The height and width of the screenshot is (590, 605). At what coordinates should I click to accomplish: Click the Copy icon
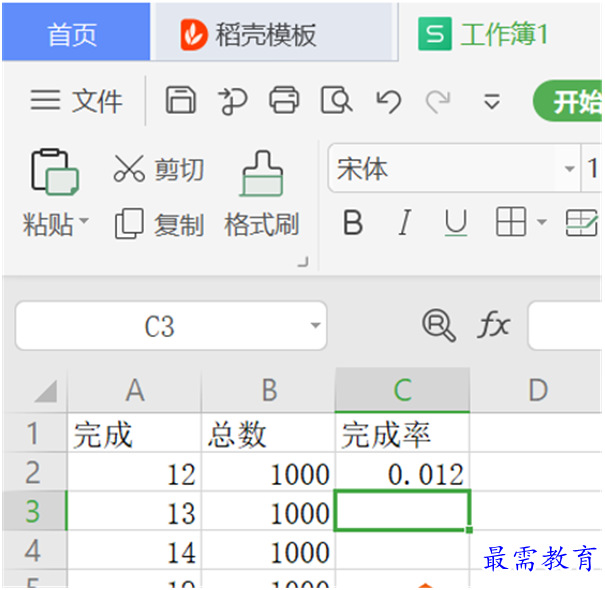coord(129,223)
